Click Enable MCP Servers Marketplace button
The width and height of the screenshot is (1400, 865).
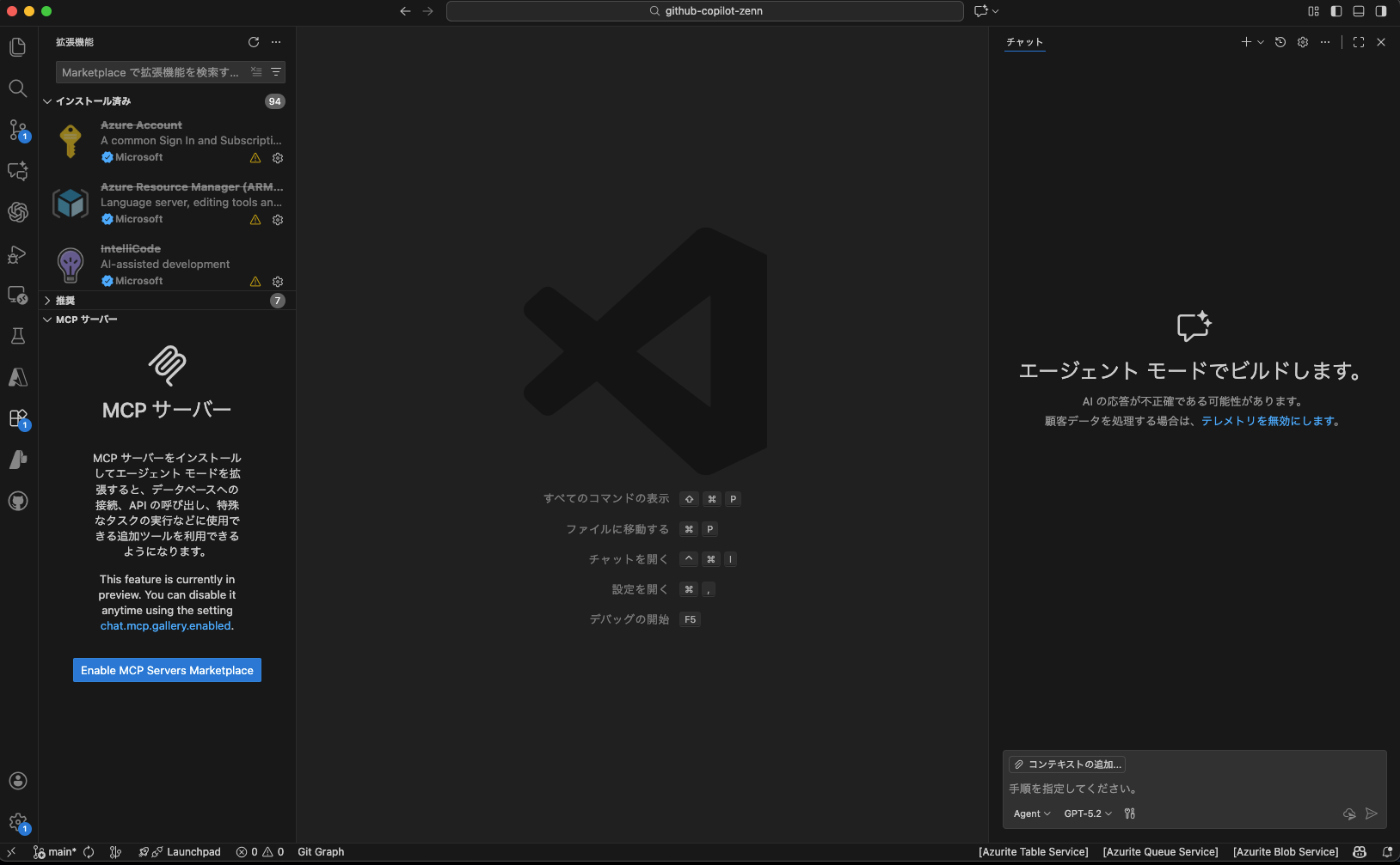tap(167, 670)
